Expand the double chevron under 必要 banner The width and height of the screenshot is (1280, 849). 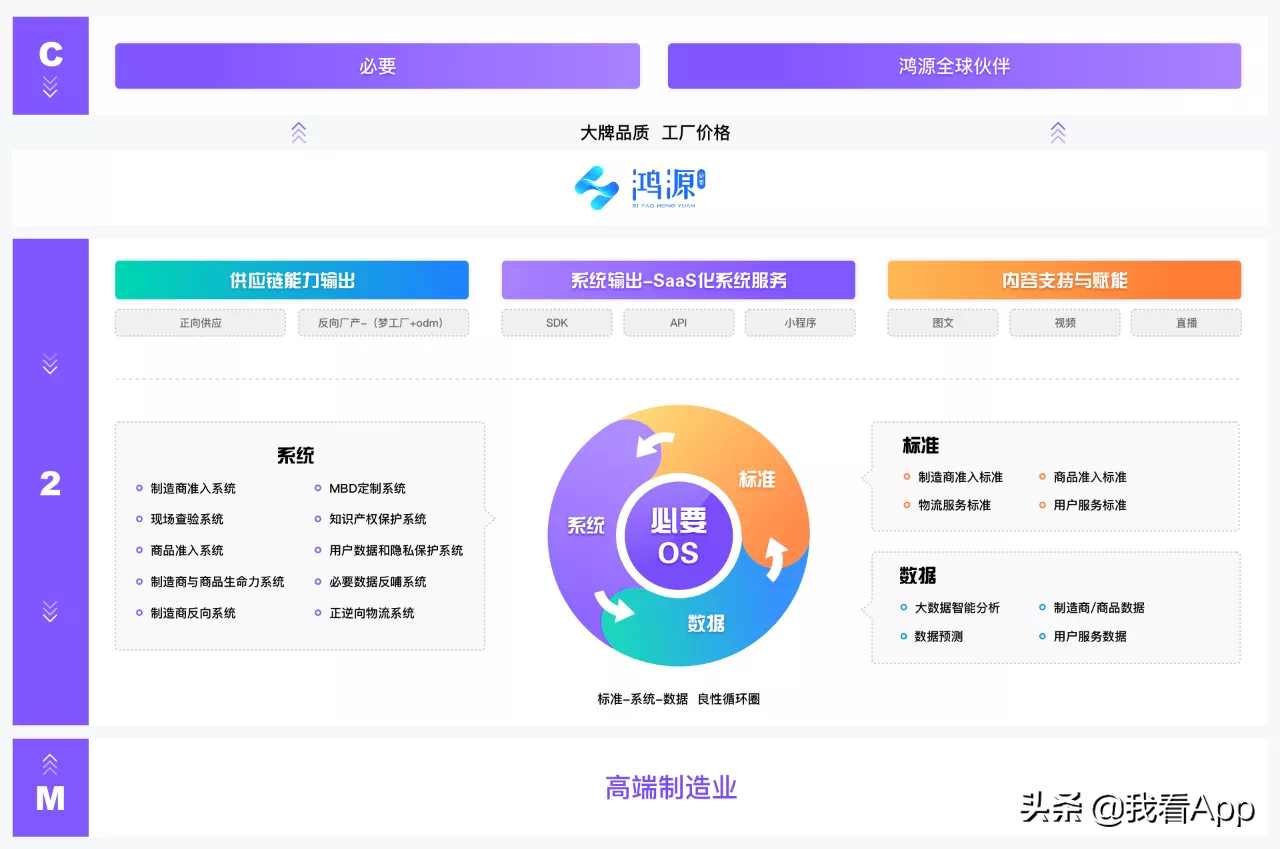pos(299,130)
